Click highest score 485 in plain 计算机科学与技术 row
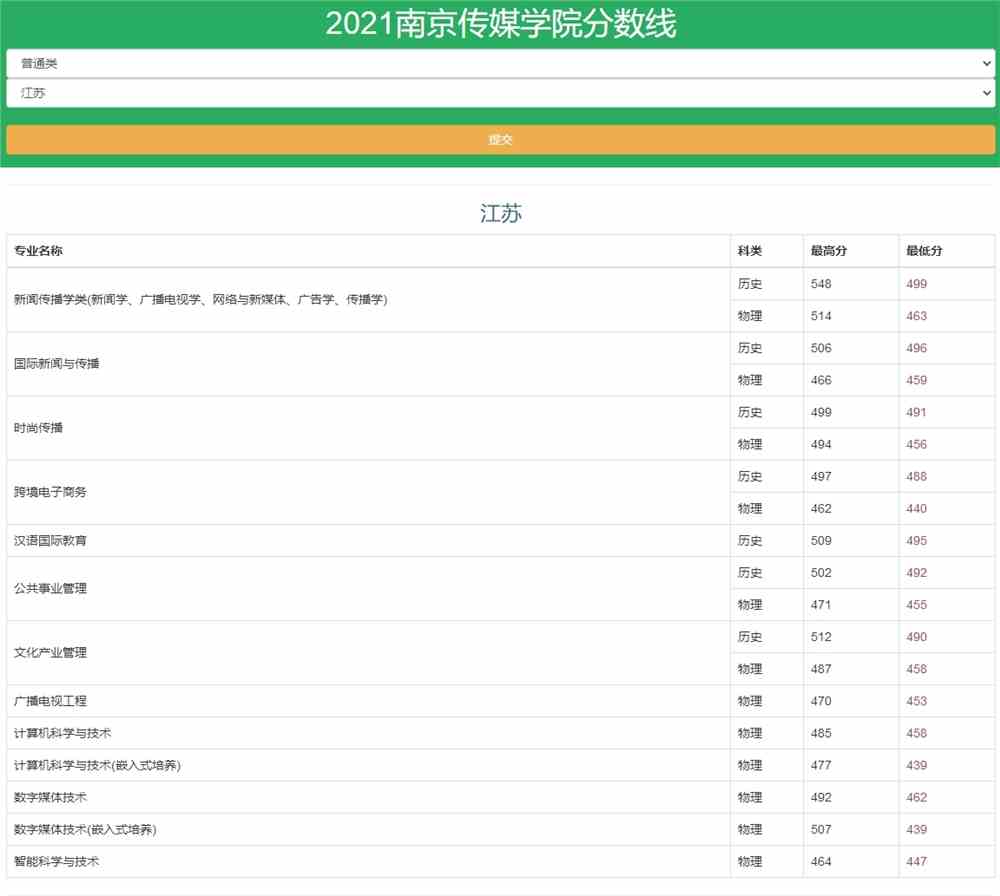The image size is (1000, 896). (821, 733)
